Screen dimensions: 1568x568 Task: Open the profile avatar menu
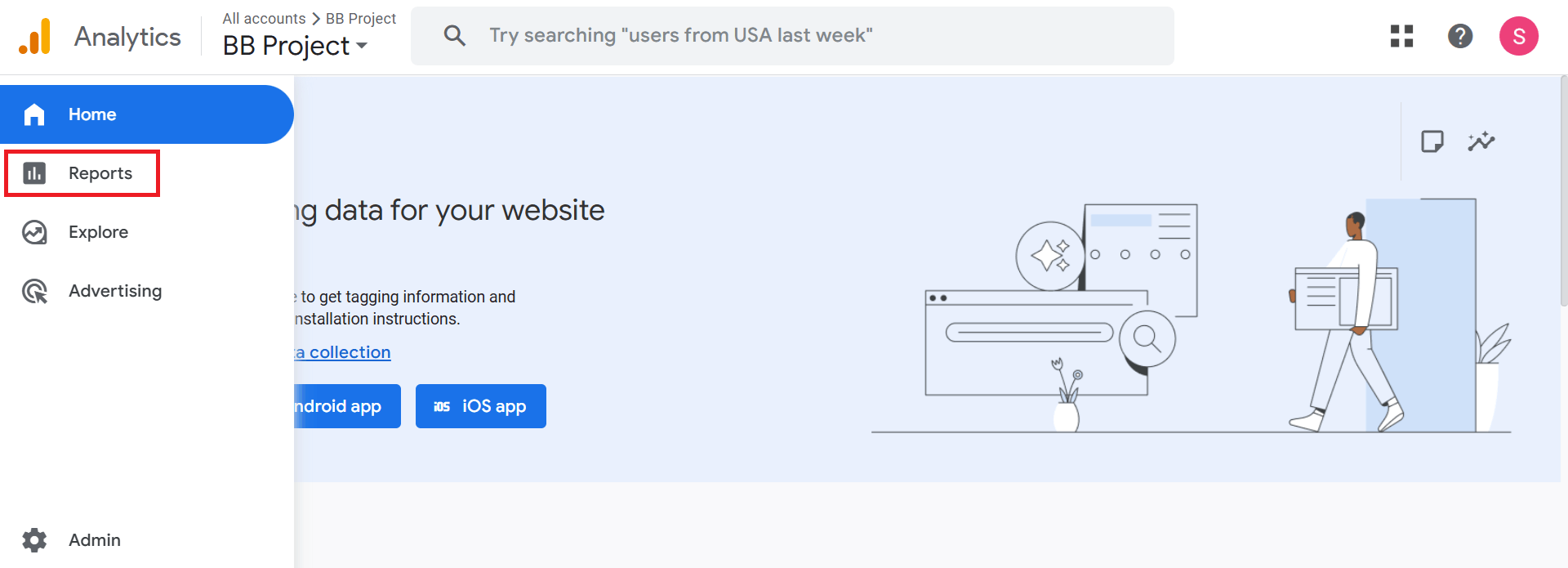coord(1519,36)
